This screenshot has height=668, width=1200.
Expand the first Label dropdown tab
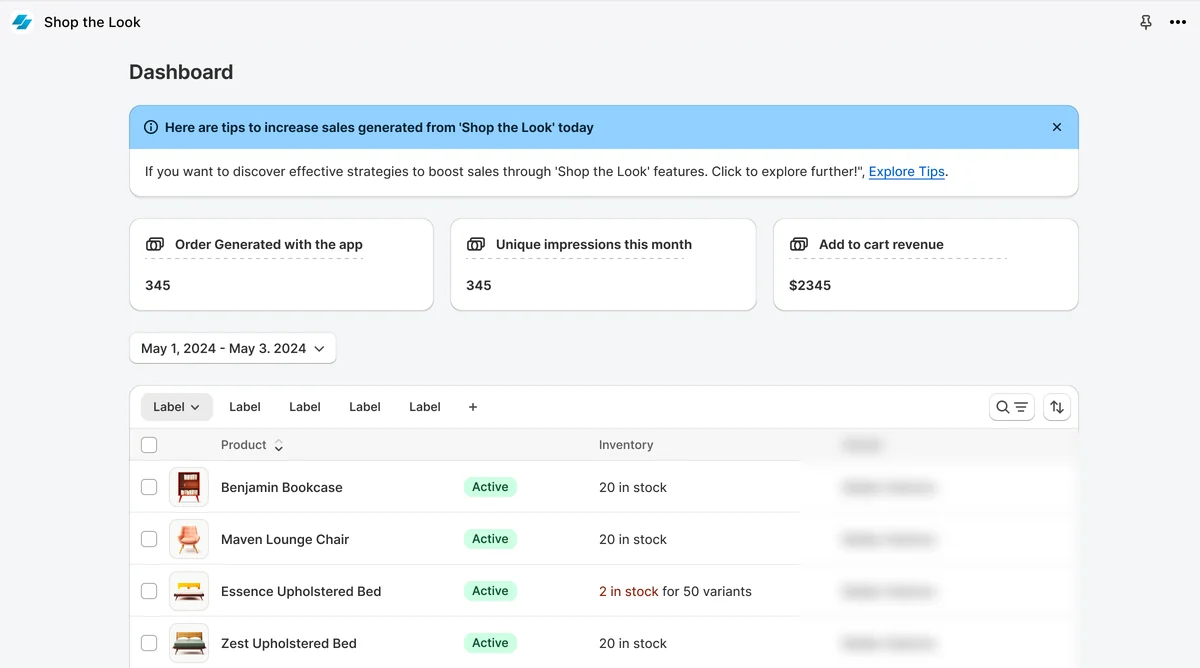pyautogui.click(x=177, y=407)
